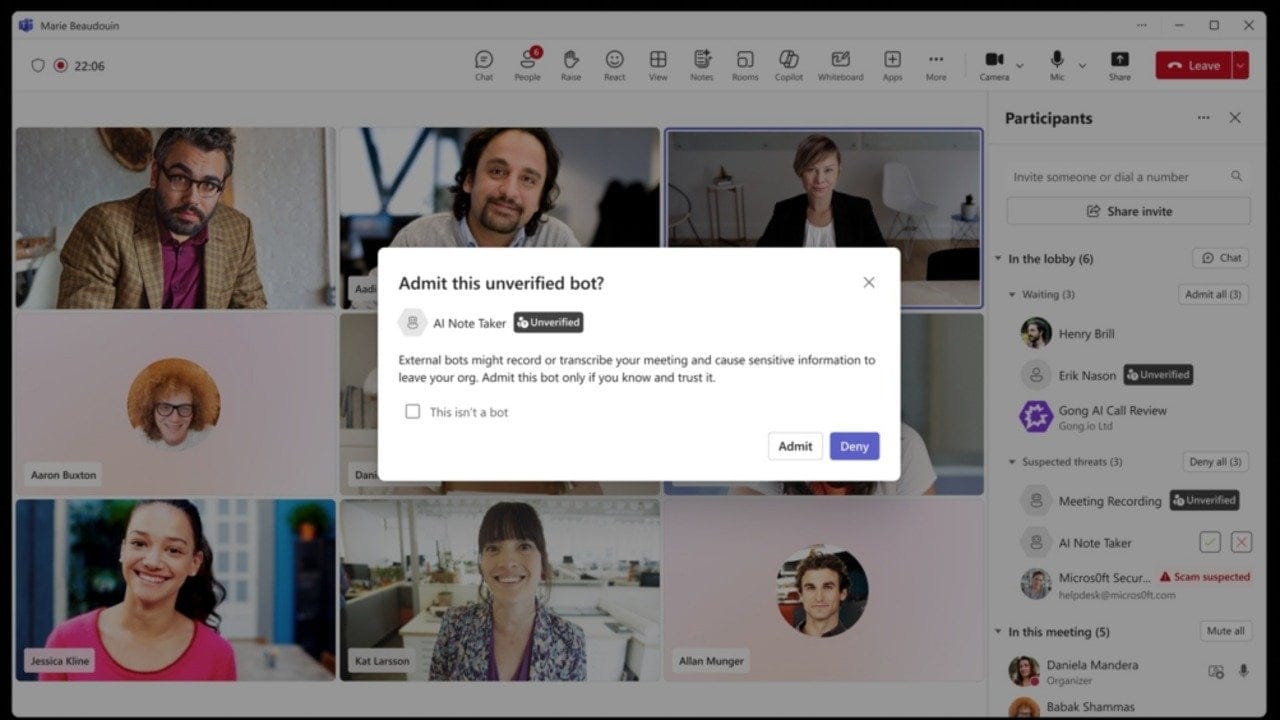1280x720 pixels.
Task: Open the Leave options dropdown arrow
Action: (1241, 65)
